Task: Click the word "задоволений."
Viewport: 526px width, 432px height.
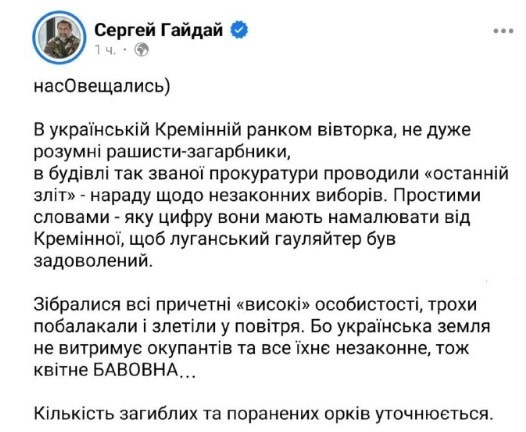Action: [93, 261]
